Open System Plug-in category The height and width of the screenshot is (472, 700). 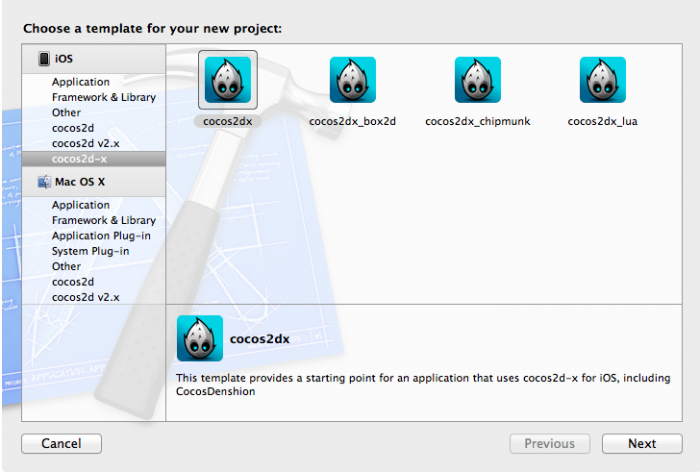(90, 251)
